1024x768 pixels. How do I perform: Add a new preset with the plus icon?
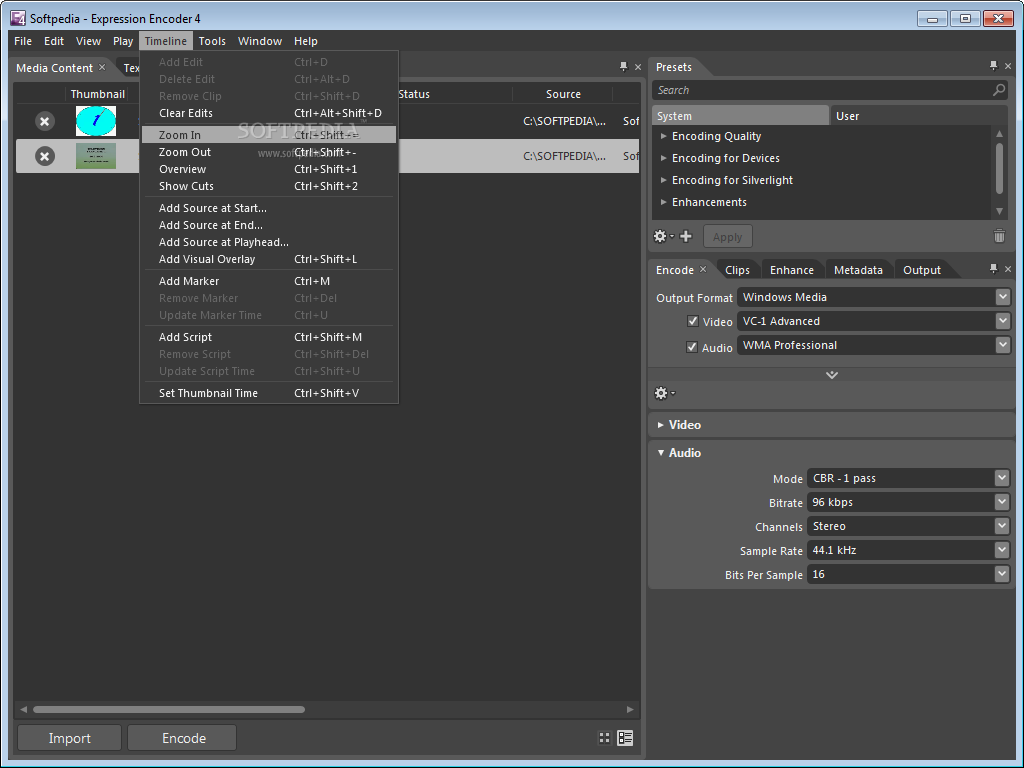pyautogui.click(x=686, y=236)
